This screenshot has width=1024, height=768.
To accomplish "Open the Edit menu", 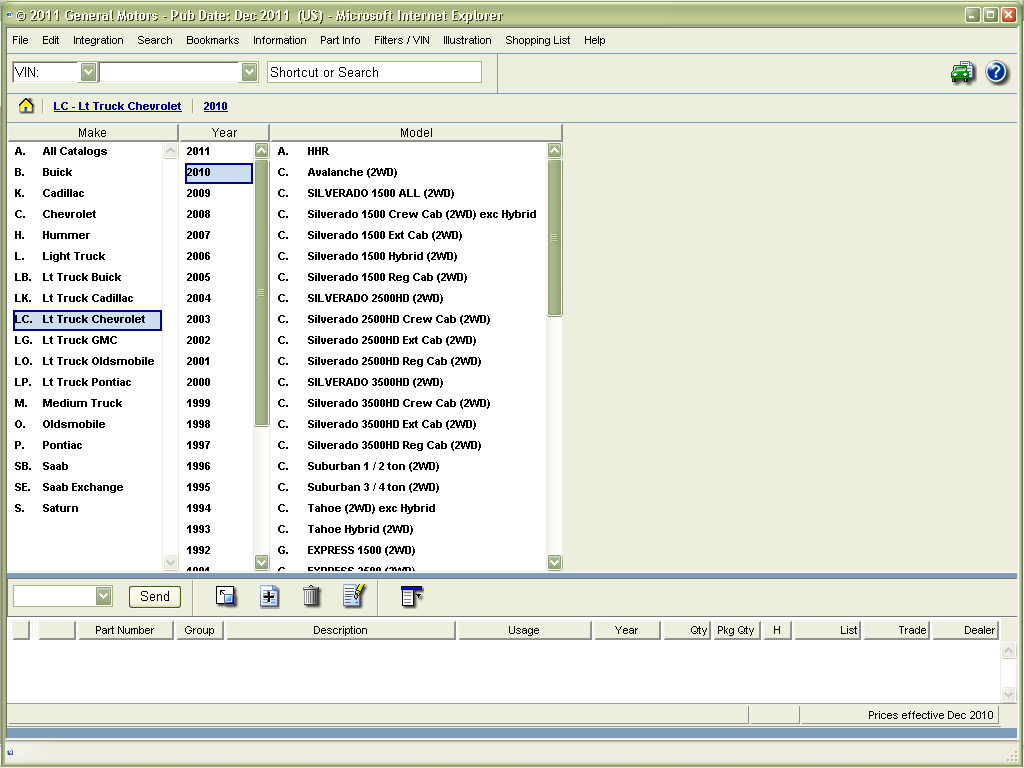I will (50, 40).
